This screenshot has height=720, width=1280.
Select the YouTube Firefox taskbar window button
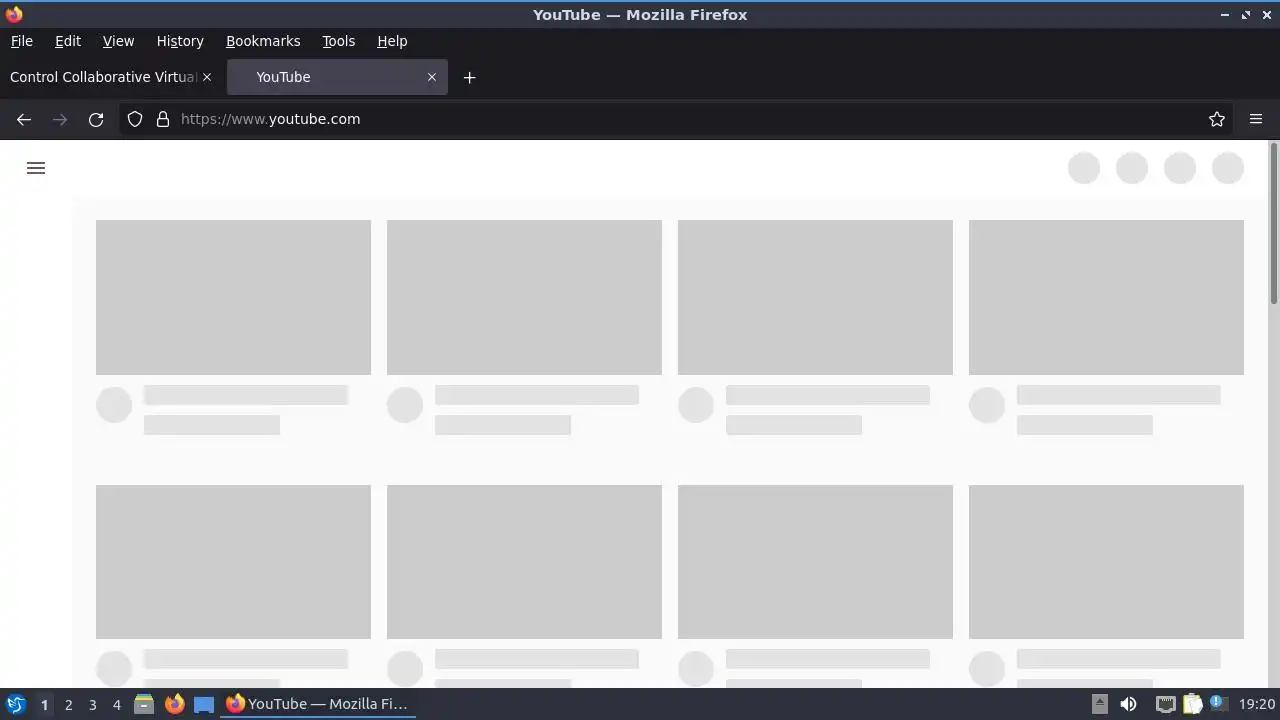[x=318, y=704]
